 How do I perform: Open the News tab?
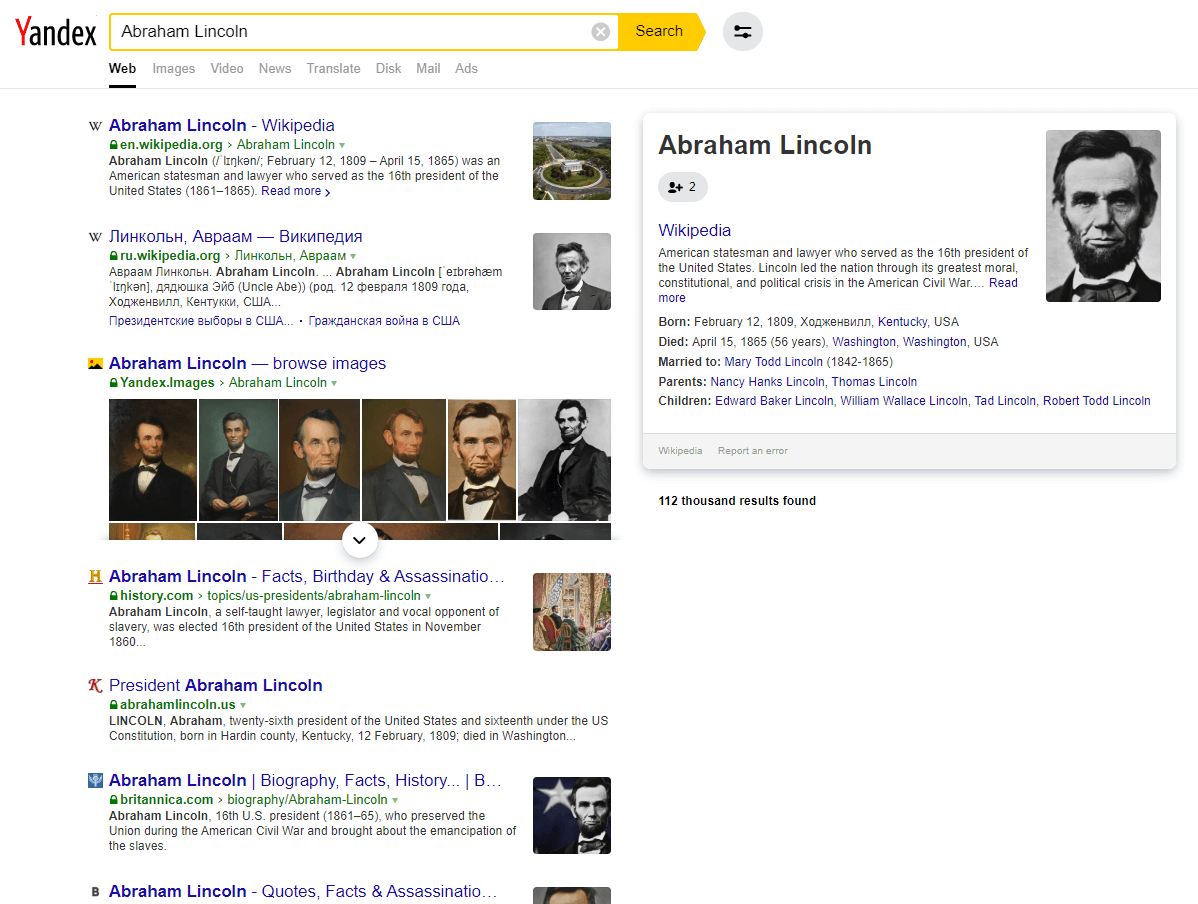coord(275,69)
